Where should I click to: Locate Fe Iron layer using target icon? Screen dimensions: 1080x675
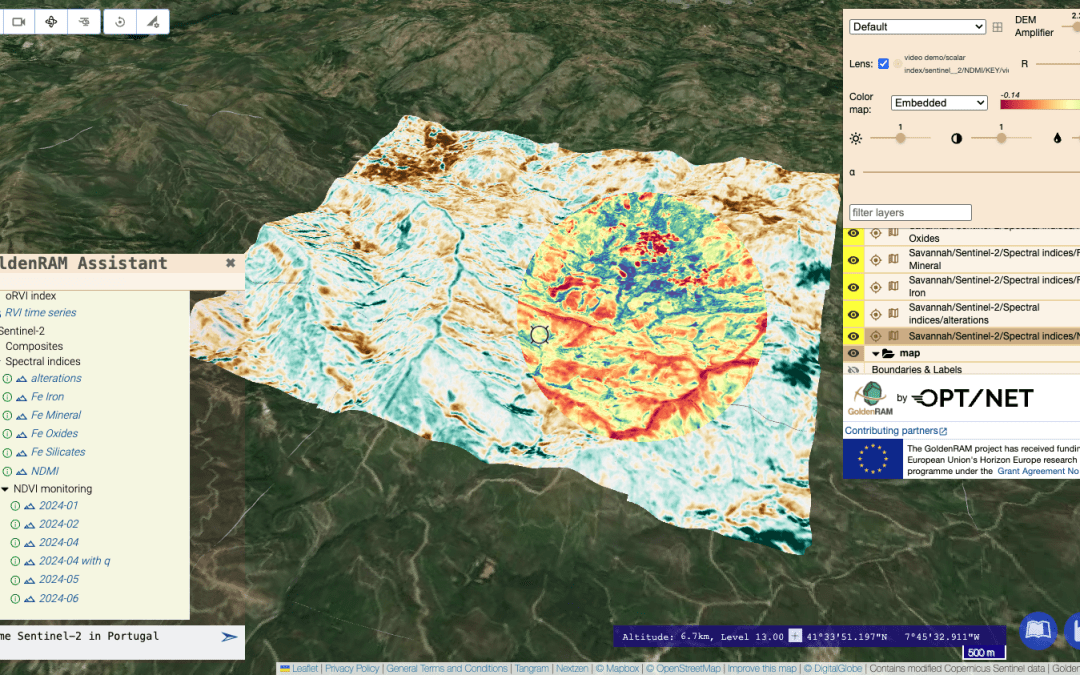pos(875,287)
